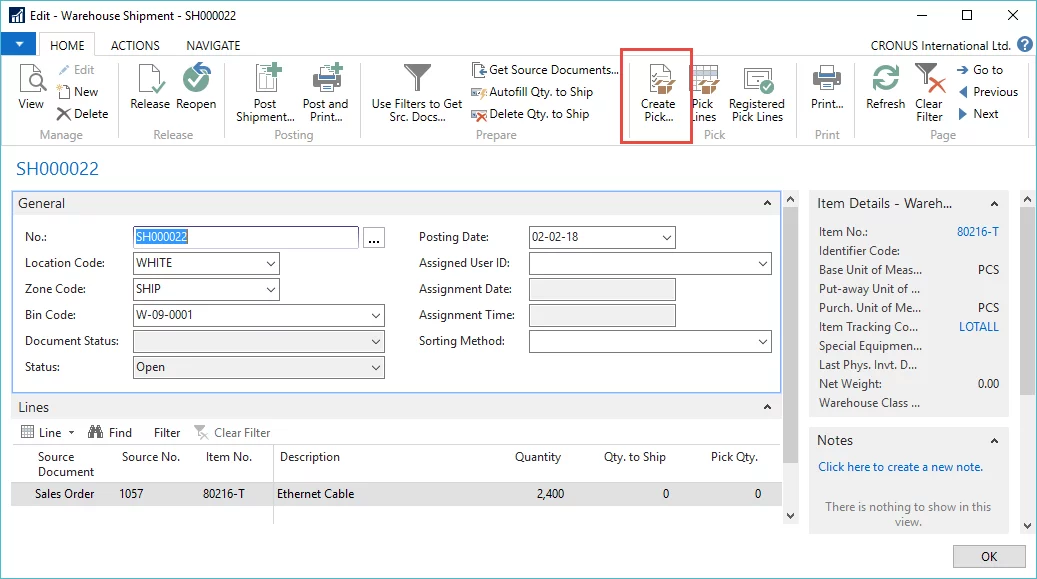Collapse the General section
The width and height of the screenshot is (1037, 579).
(767, 203)
